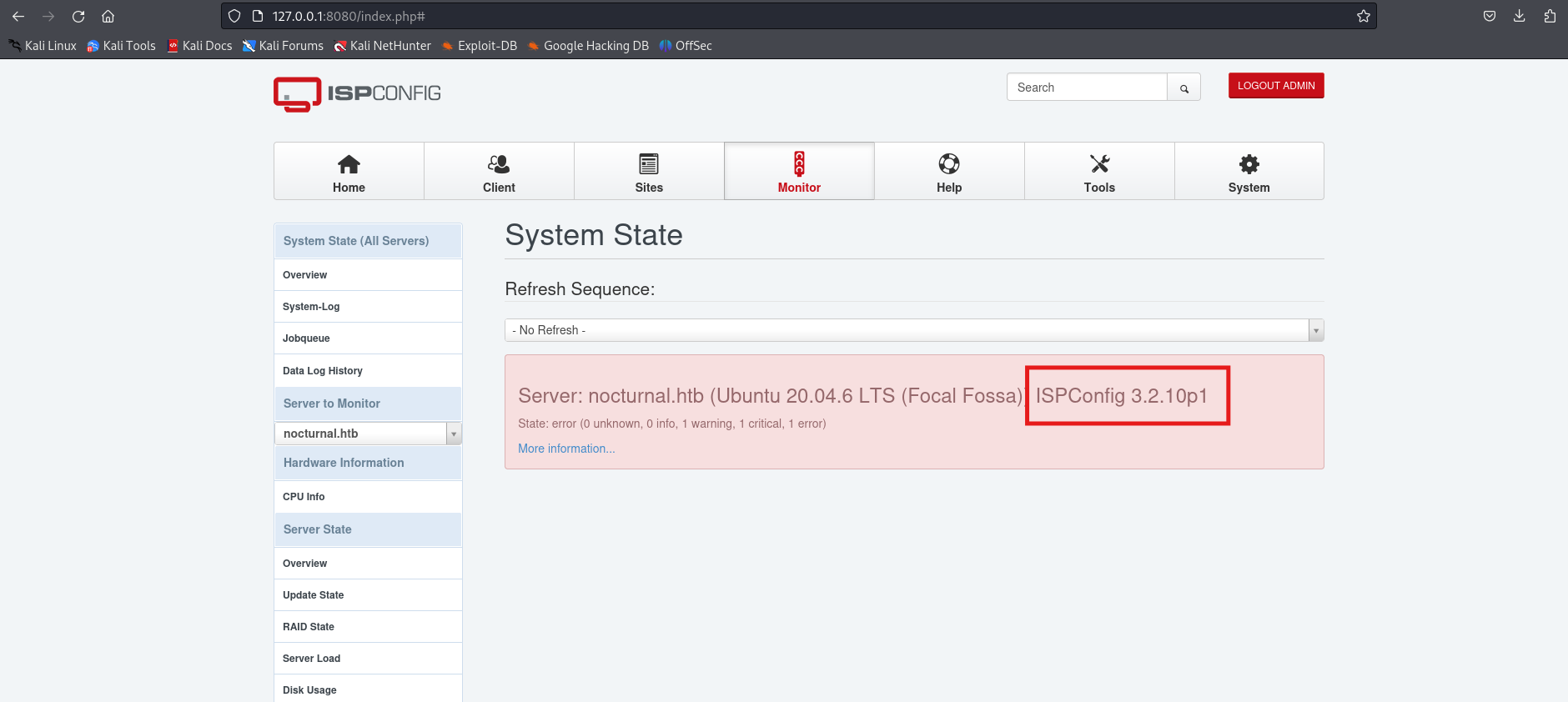Follow the More information link

566,449
